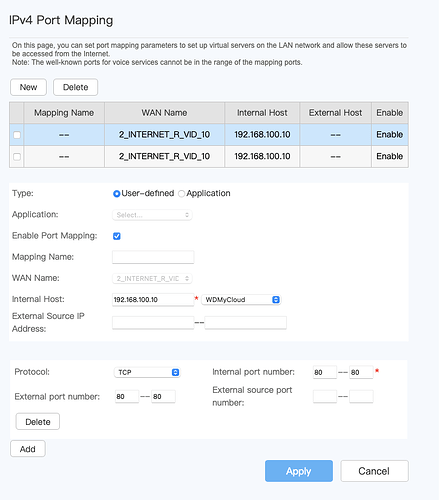Viewport: 440px width, 500px height.
Task: Tick the checkbox of the second mapping row
Action: (17, 157)
